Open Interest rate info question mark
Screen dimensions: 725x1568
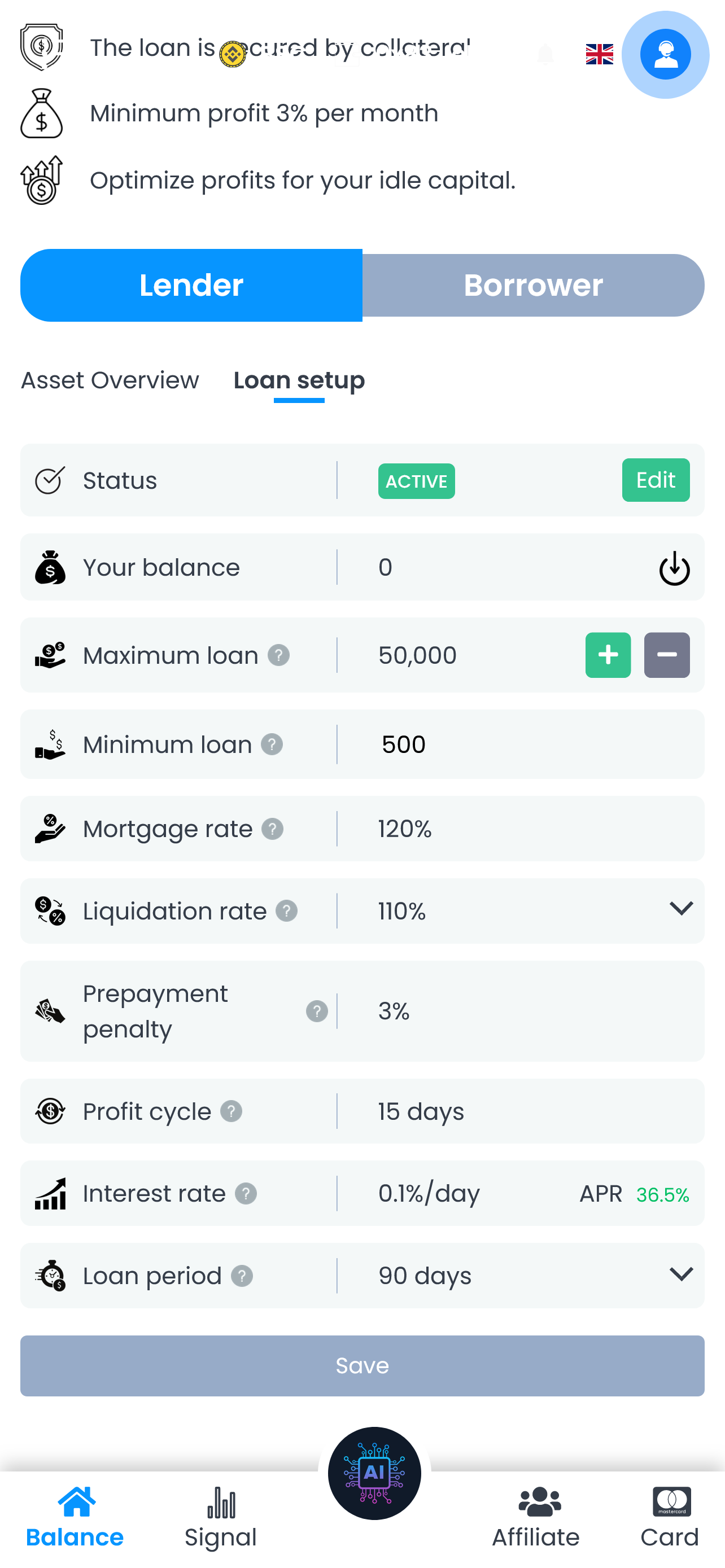click(246, 1193)
